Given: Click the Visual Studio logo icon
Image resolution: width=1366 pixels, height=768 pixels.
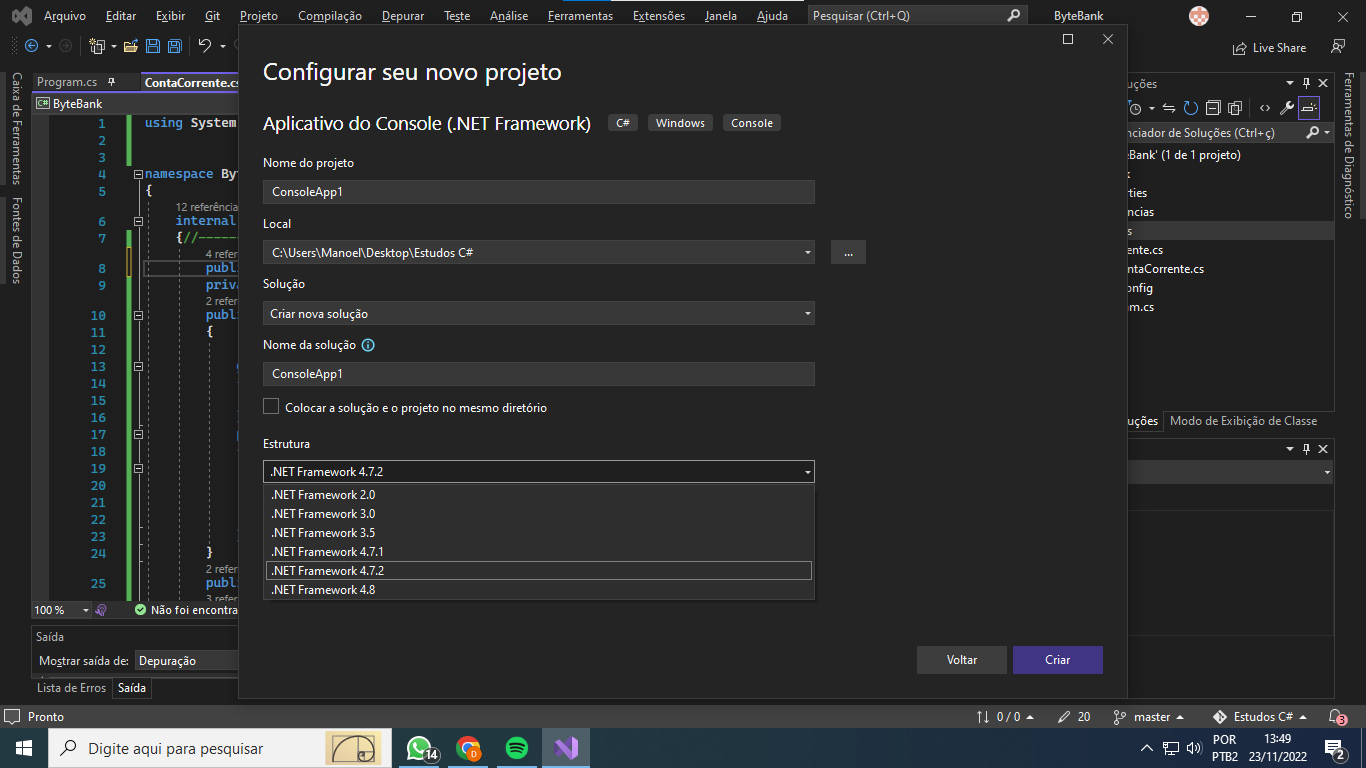Looking at the screenshot, I should pos(21,16).
